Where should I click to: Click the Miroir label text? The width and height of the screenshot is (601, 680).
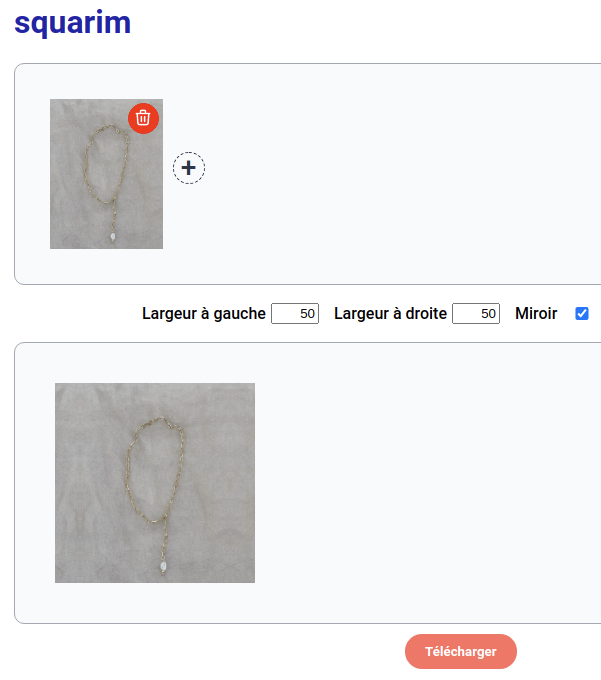coord(536,314)
